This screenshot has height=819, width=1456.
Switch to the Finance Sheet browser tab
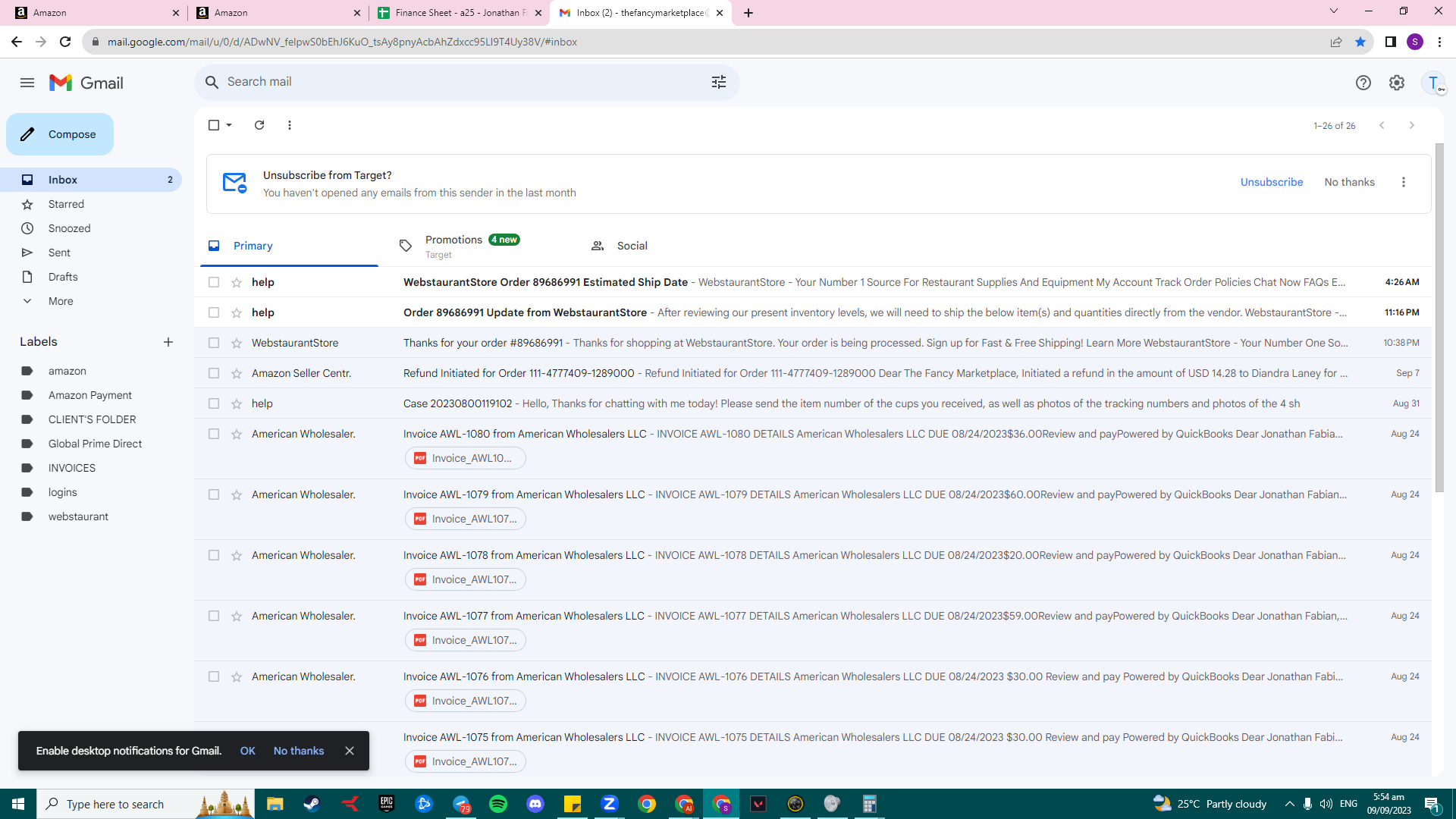460,13
